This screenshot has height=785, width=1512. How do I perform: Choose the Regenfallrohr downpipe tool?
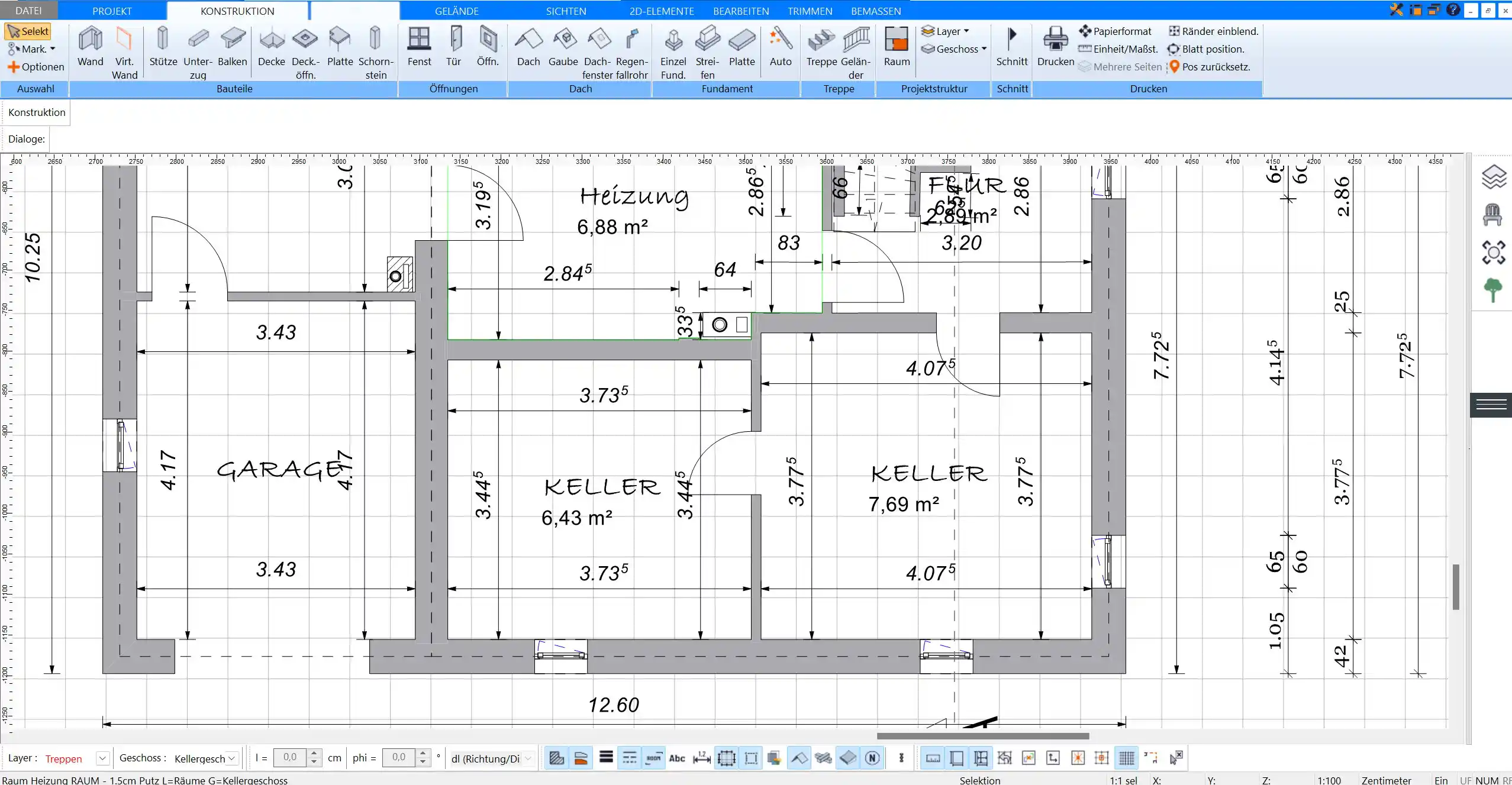pos(632,53)
